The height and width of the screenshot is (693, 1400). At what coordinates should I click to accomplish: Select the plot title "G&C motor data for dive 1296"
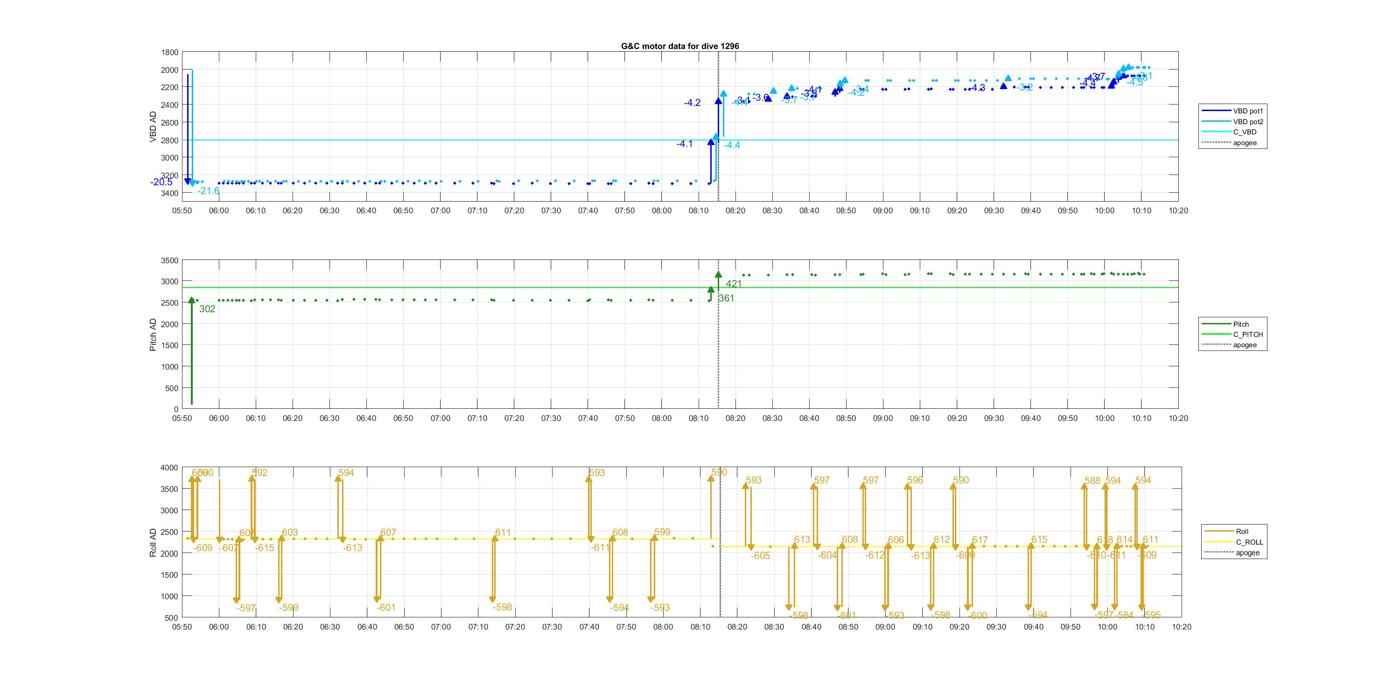[x=680, y=46]
